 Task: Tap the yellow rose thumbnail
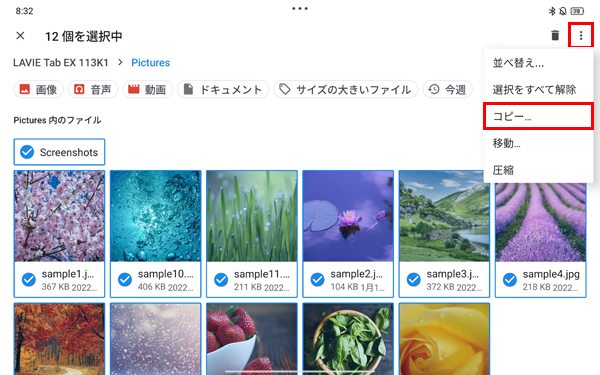coord(444,339)
